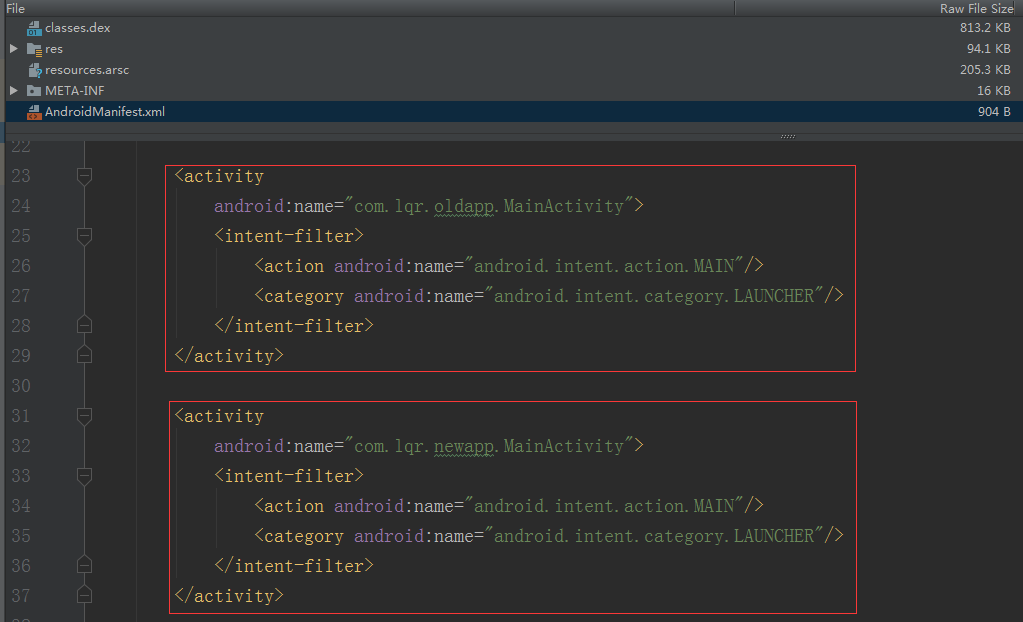Image resolution: width=1023 pixels, height=622 pixels.
Task: Expand the META-INF folder arrow
Action: point(13,91)
